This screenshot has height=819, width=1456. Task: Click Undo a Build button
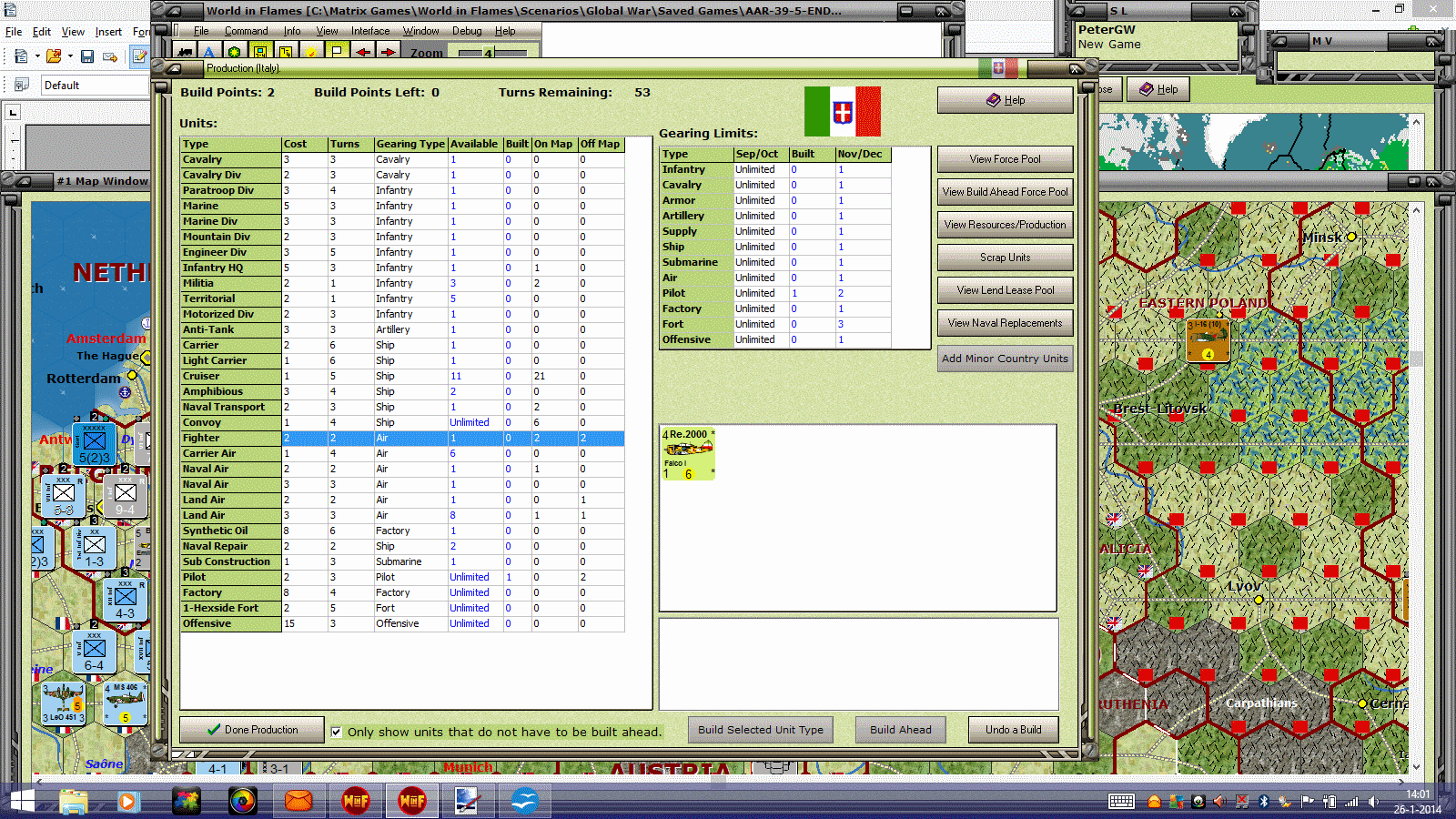[x=1013, y=730]
